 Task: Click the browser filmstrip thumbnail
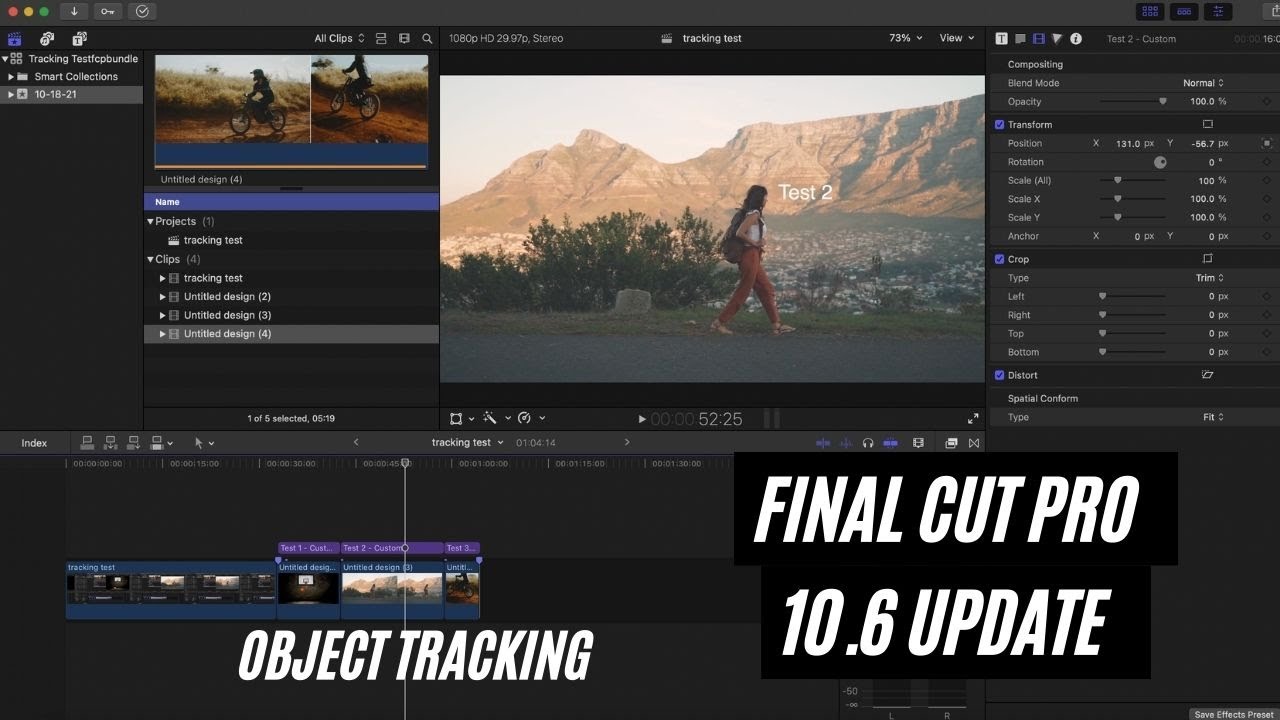pos(291,111)
